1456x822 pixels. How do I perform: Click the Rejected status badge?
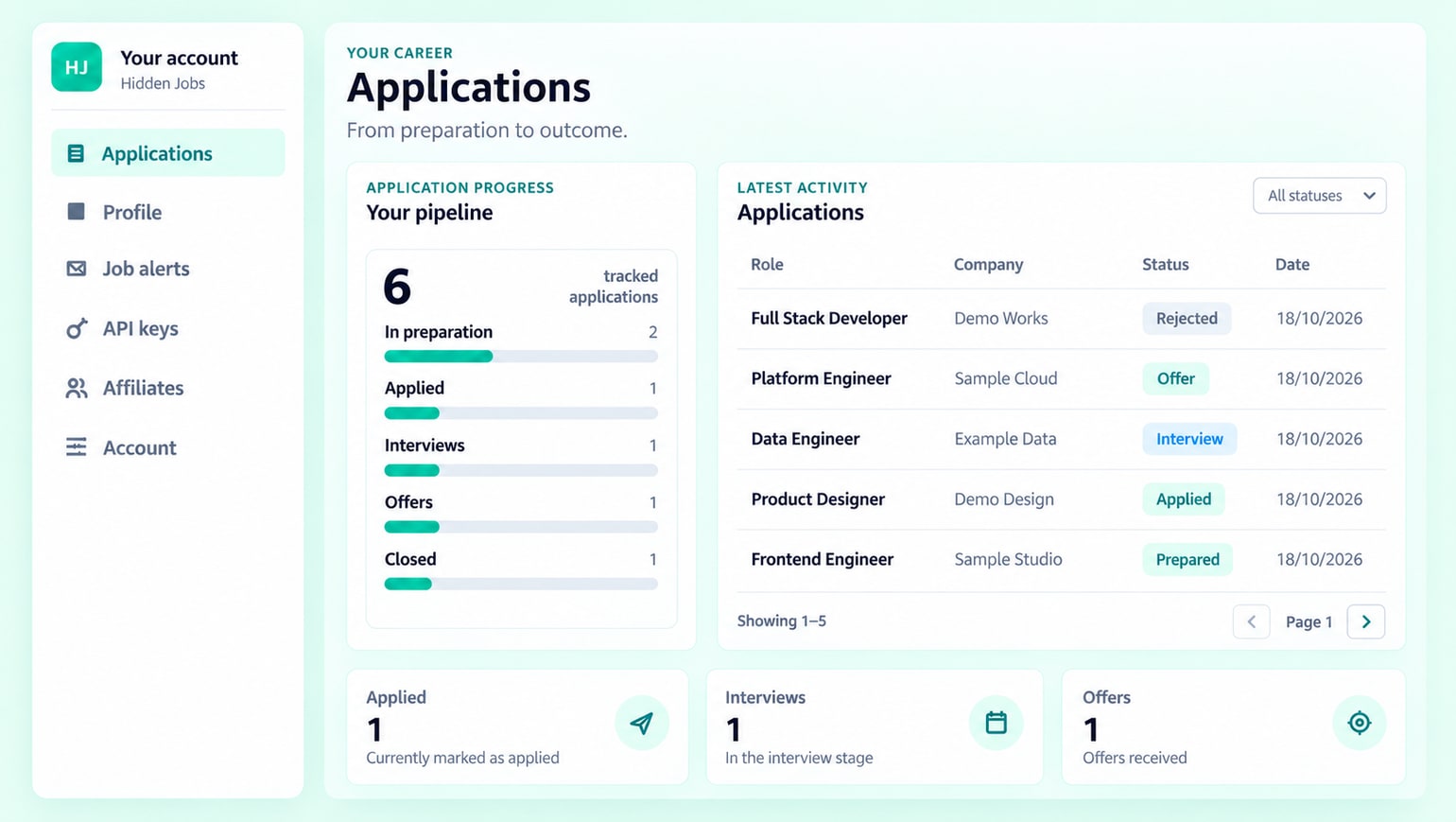(x=1187, y=319)
